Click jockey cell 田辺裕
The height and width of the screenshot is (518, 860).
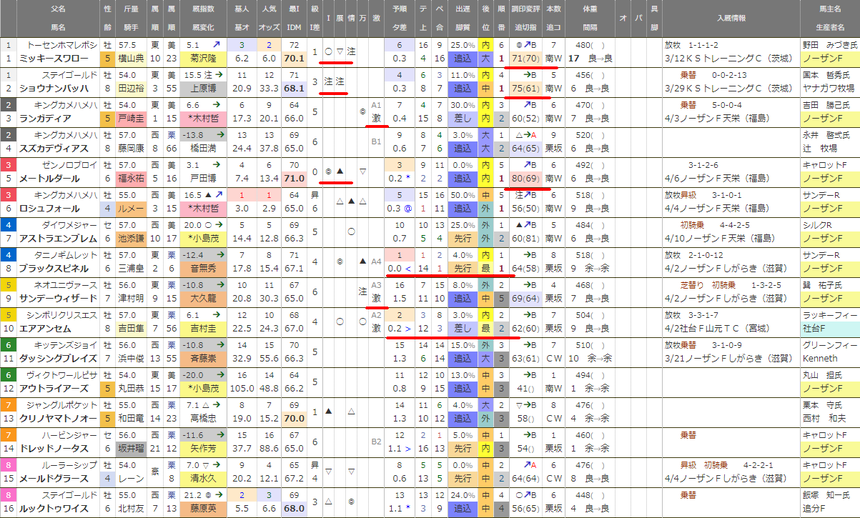click(131, 88)
